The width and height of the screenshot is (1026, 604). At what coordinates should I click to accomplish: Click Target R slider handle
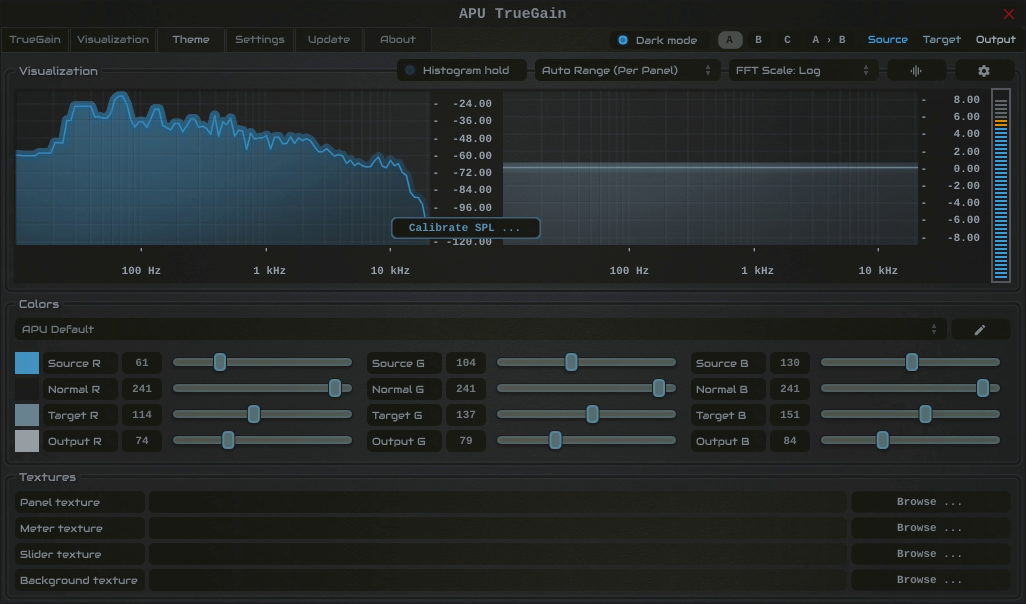pos(254,414)
